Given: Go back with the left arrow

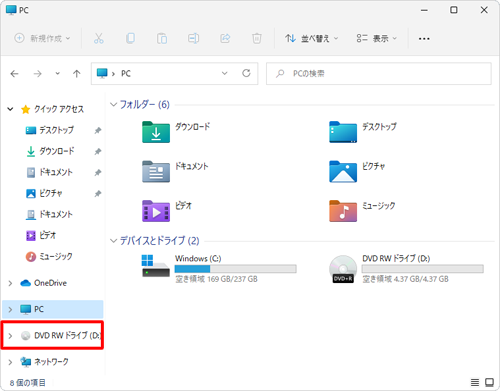Looking at the screenshot, I should point(14,73).
